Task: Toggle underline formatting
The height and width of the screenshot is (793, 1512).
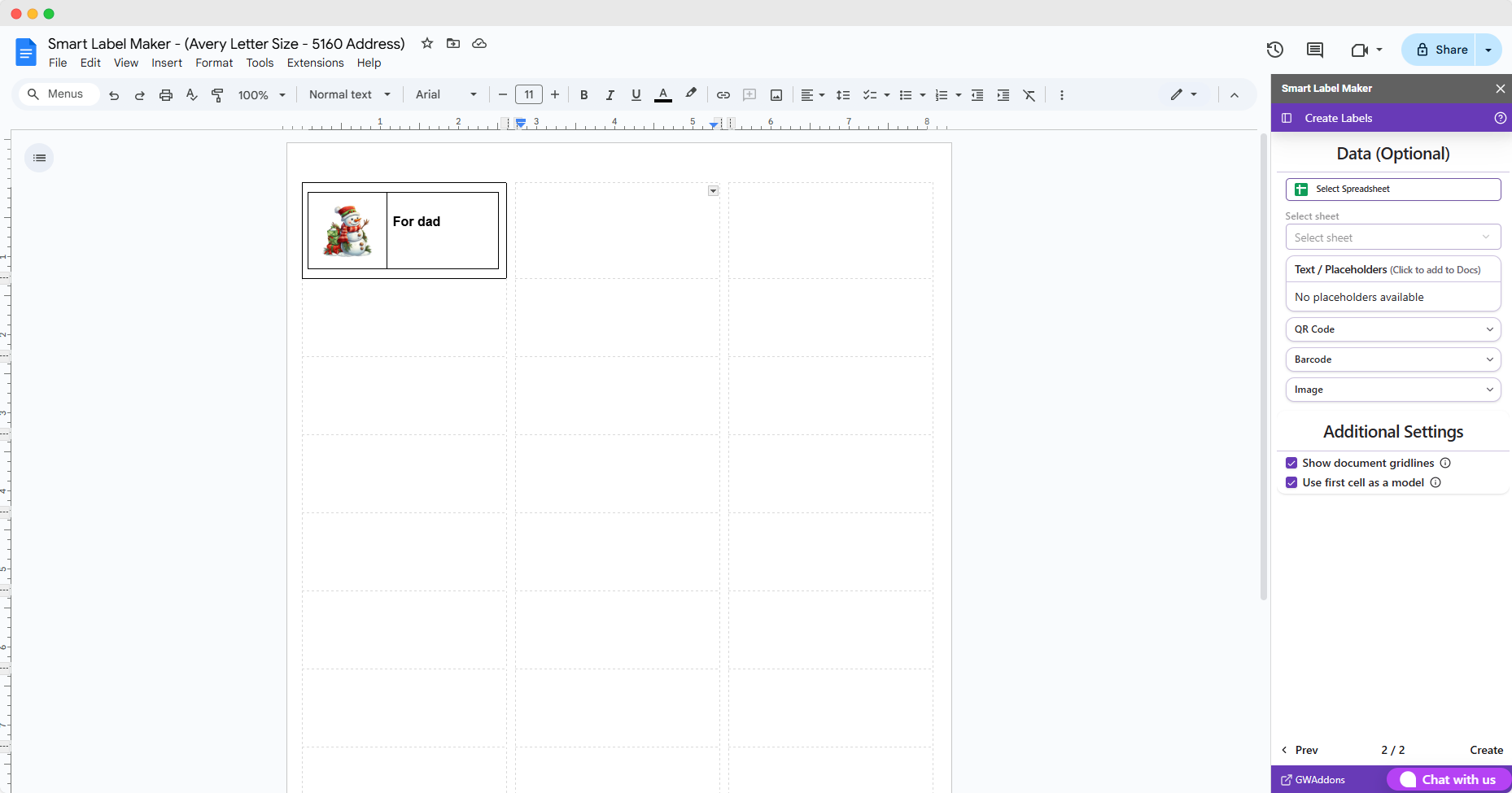Action: (x=636, y=95)
